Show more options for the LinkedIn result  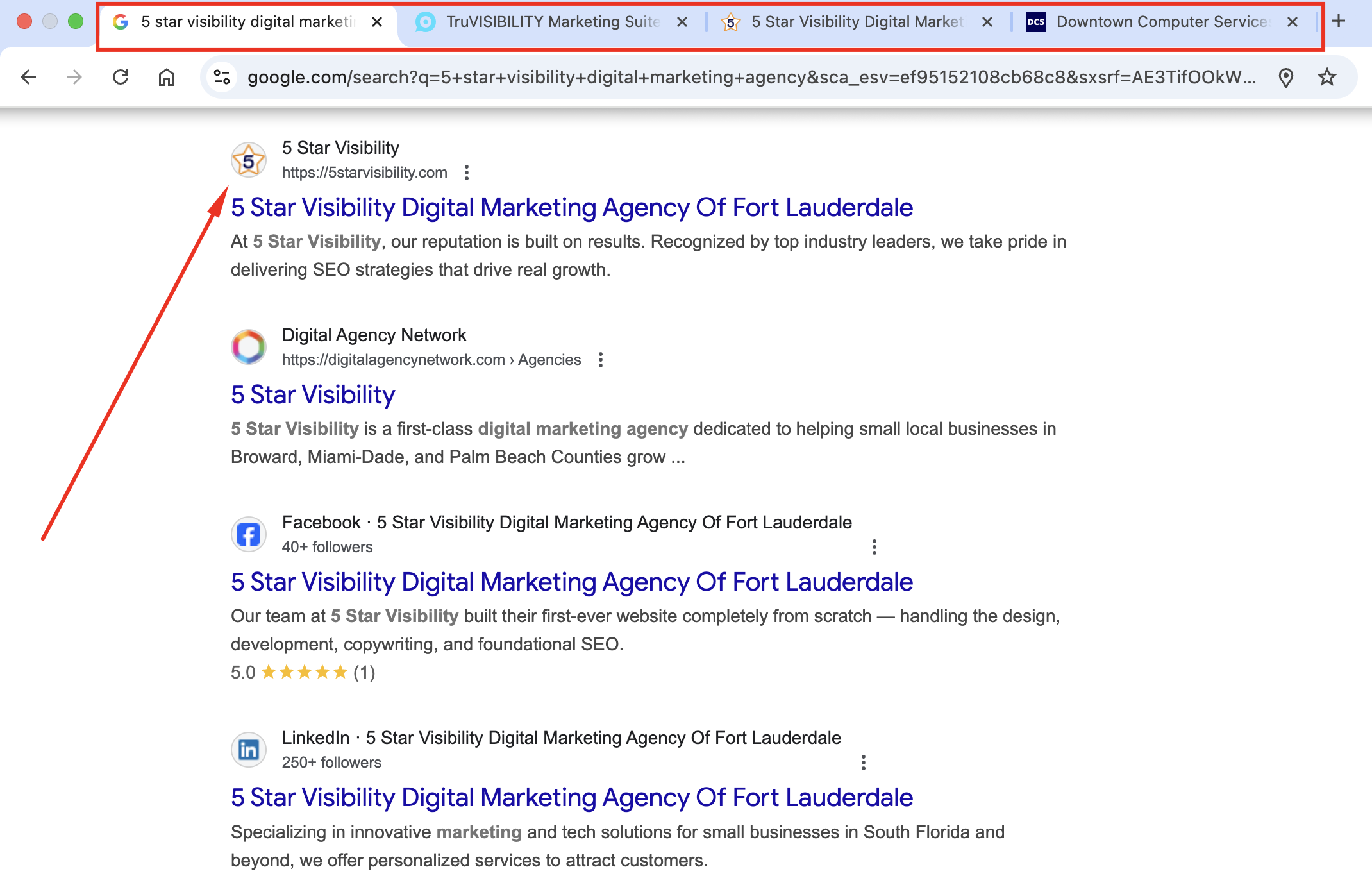click(864, 763)
